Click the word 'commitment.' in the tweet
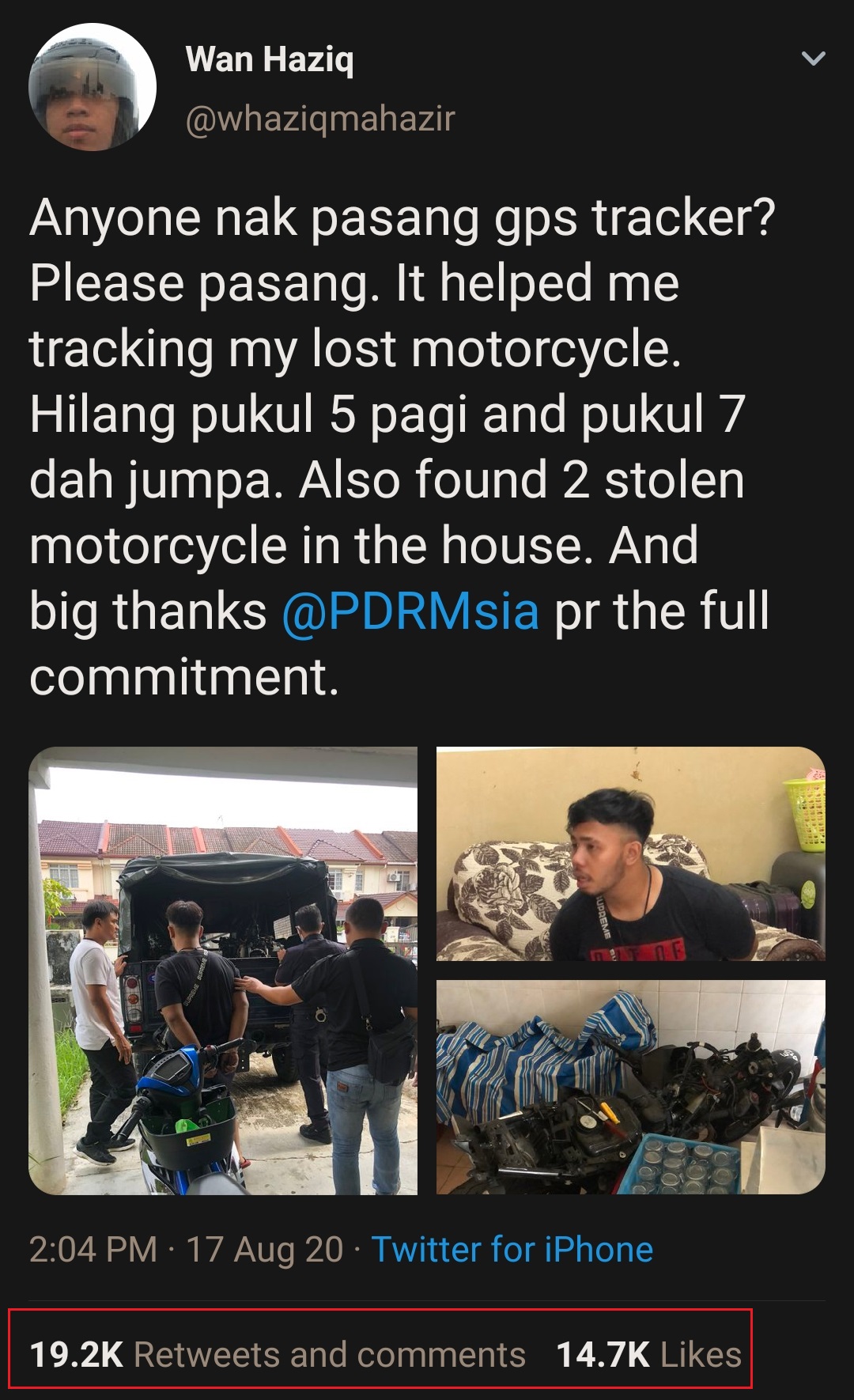Viewport: 854px width, 1400px height. 184,677
